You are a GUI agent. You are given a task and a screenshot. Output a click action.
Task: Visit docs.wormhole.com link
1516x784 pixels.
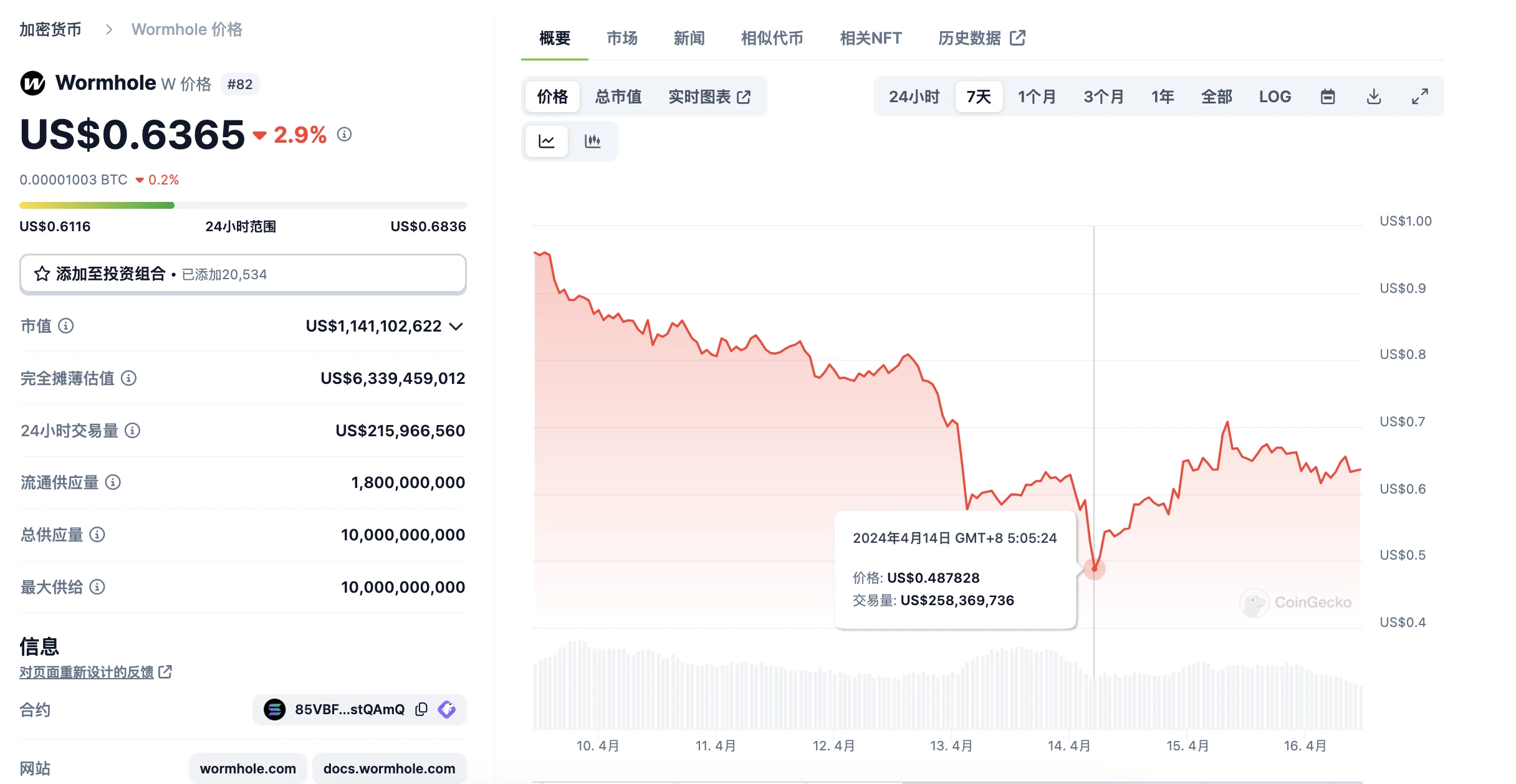(389, 768)
